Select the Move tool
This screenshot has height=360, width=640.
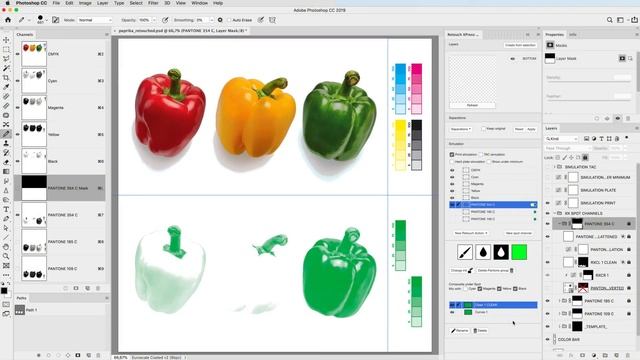[x=6, y=40]
